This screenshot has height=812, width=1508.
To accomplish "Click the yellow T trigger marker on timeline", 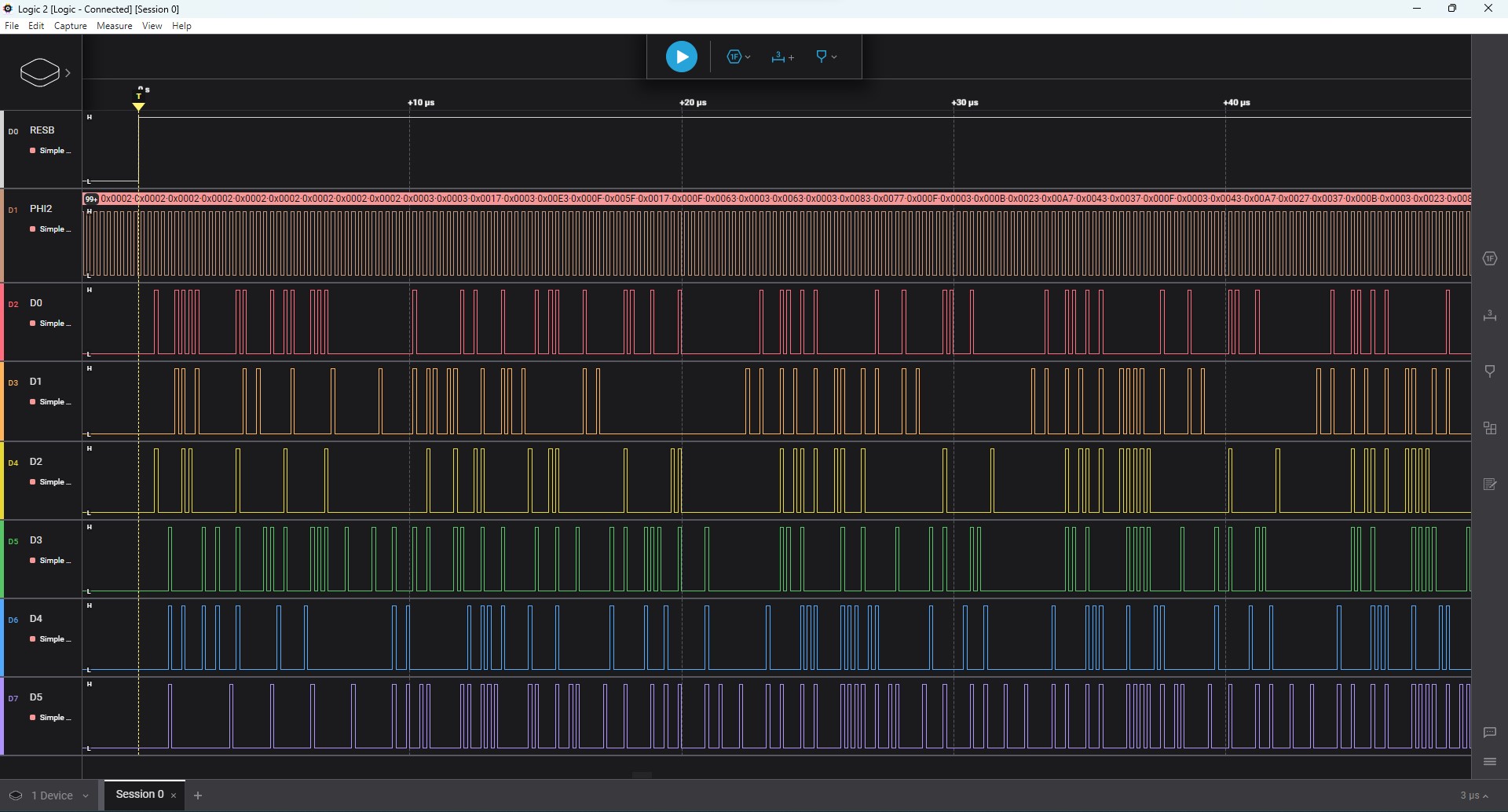I will coord(139,102).
